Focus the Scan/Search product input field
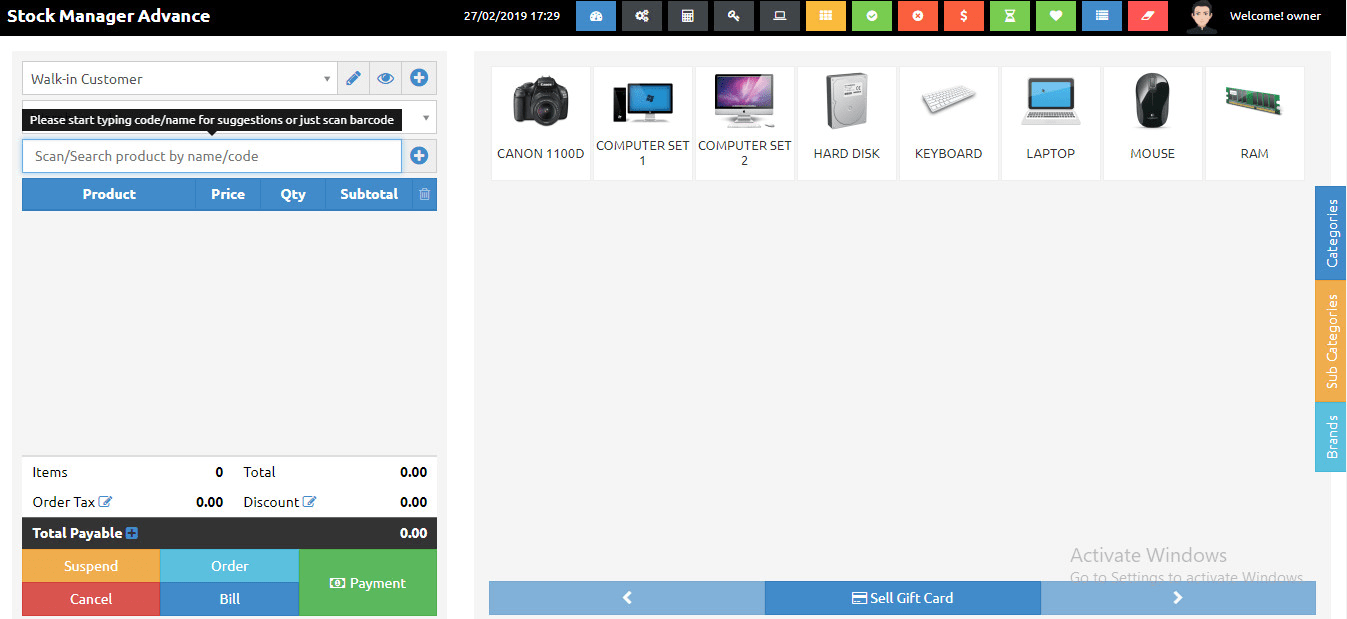 211,156
